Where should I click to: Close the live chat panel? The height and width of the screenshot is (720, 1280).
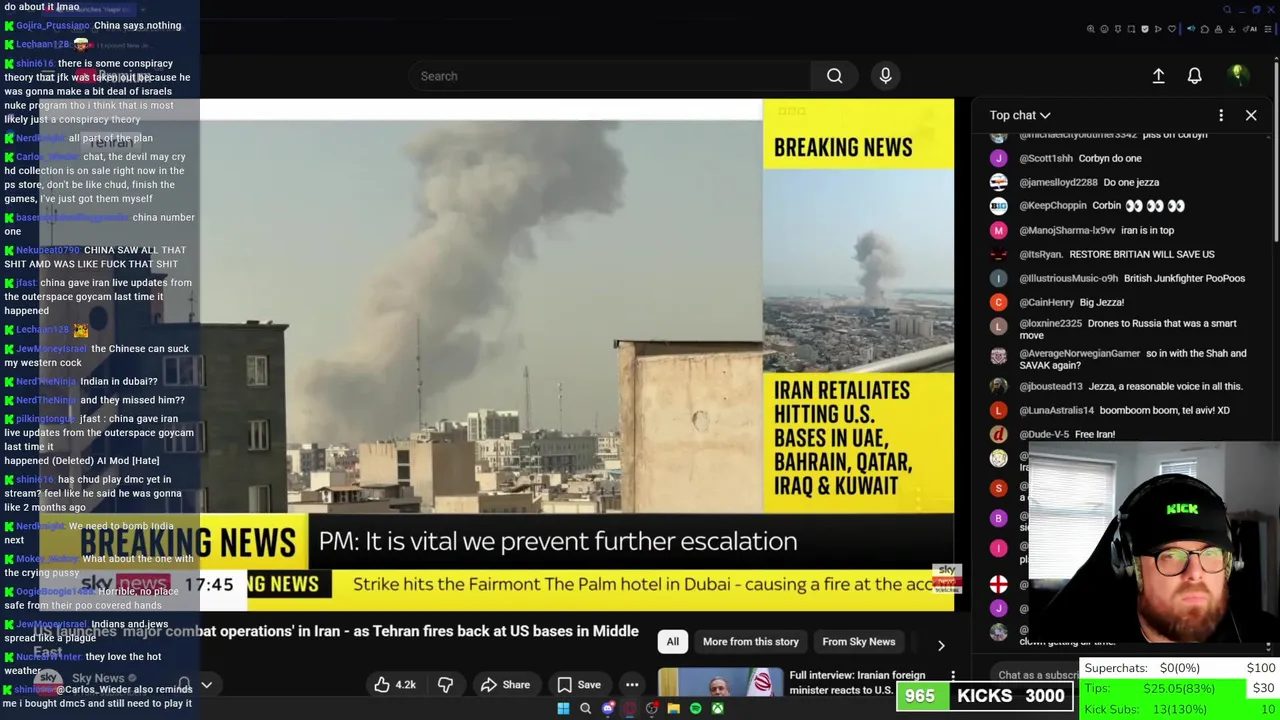click(1251, 115)
